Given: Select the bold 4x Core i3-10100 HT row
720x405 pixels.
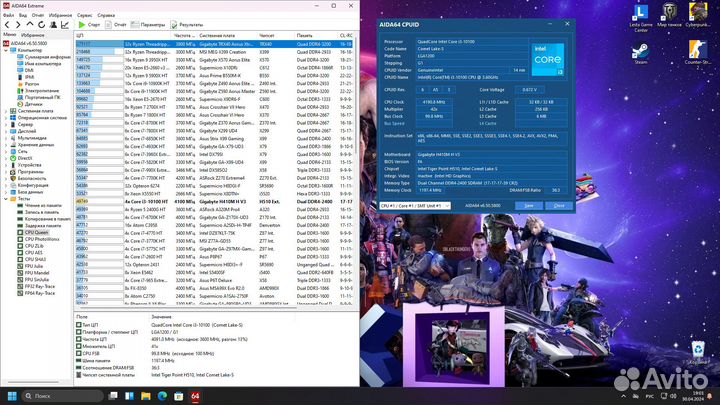Looking at the screenshot, I should (214, 202).
